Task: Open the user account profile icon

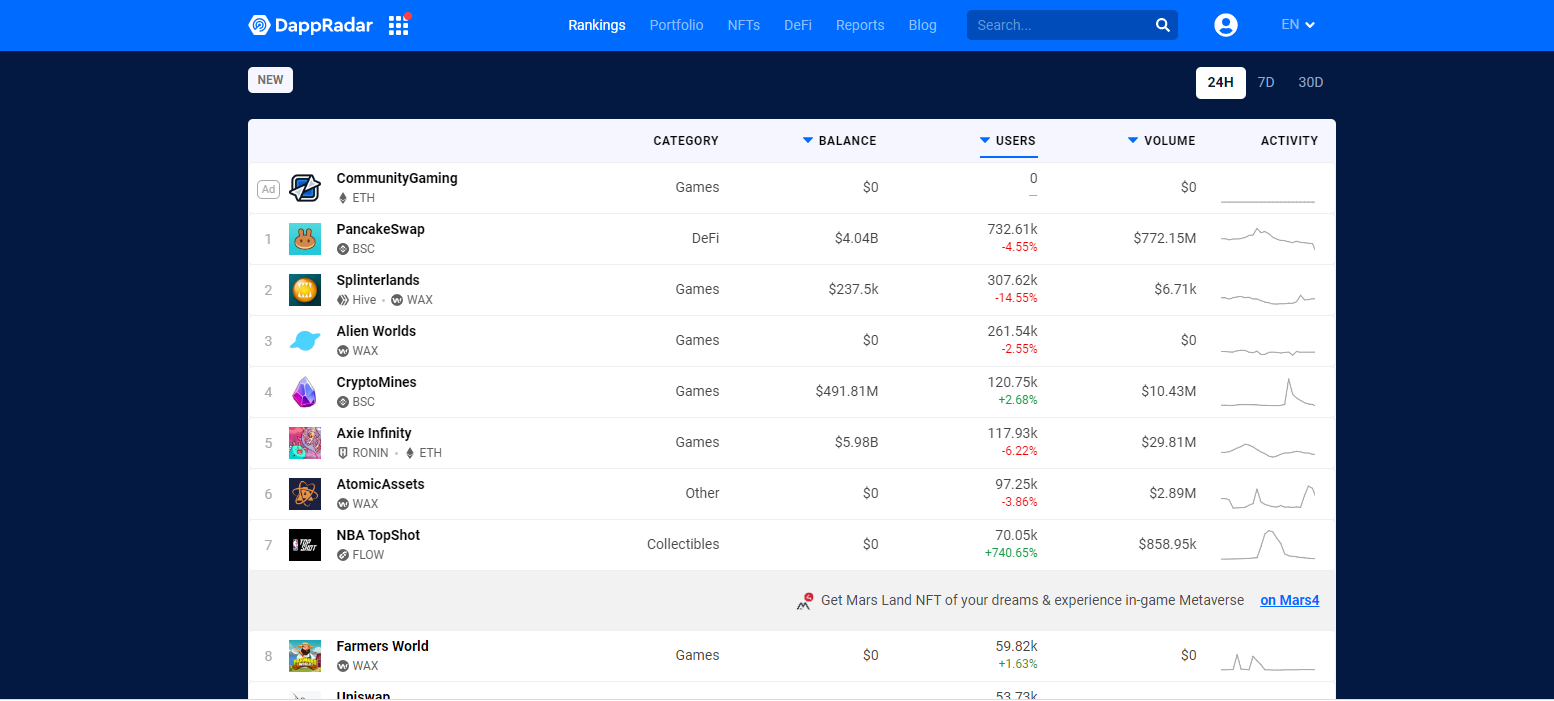Action: pos(1225,25)
